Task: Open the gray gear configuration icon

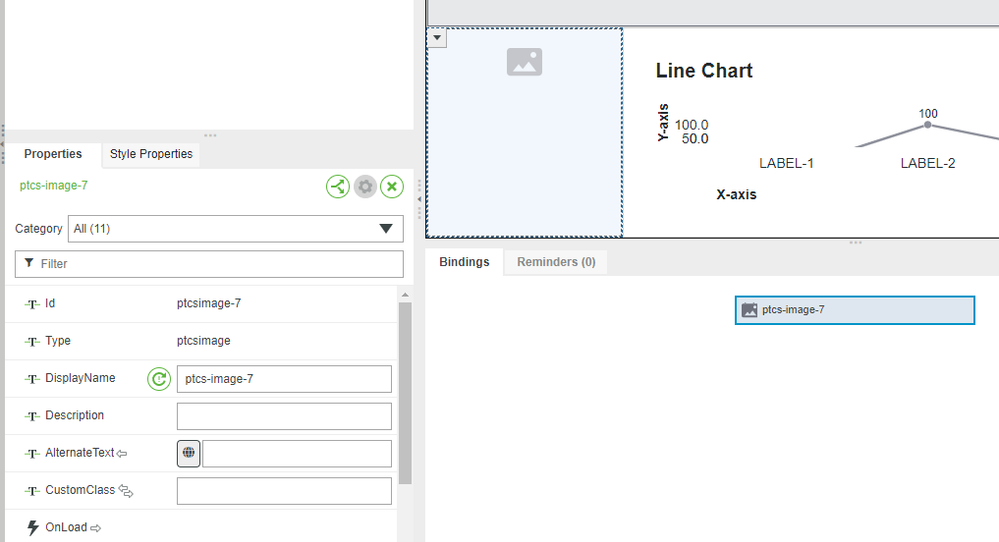Action: [x=365, y=187]
